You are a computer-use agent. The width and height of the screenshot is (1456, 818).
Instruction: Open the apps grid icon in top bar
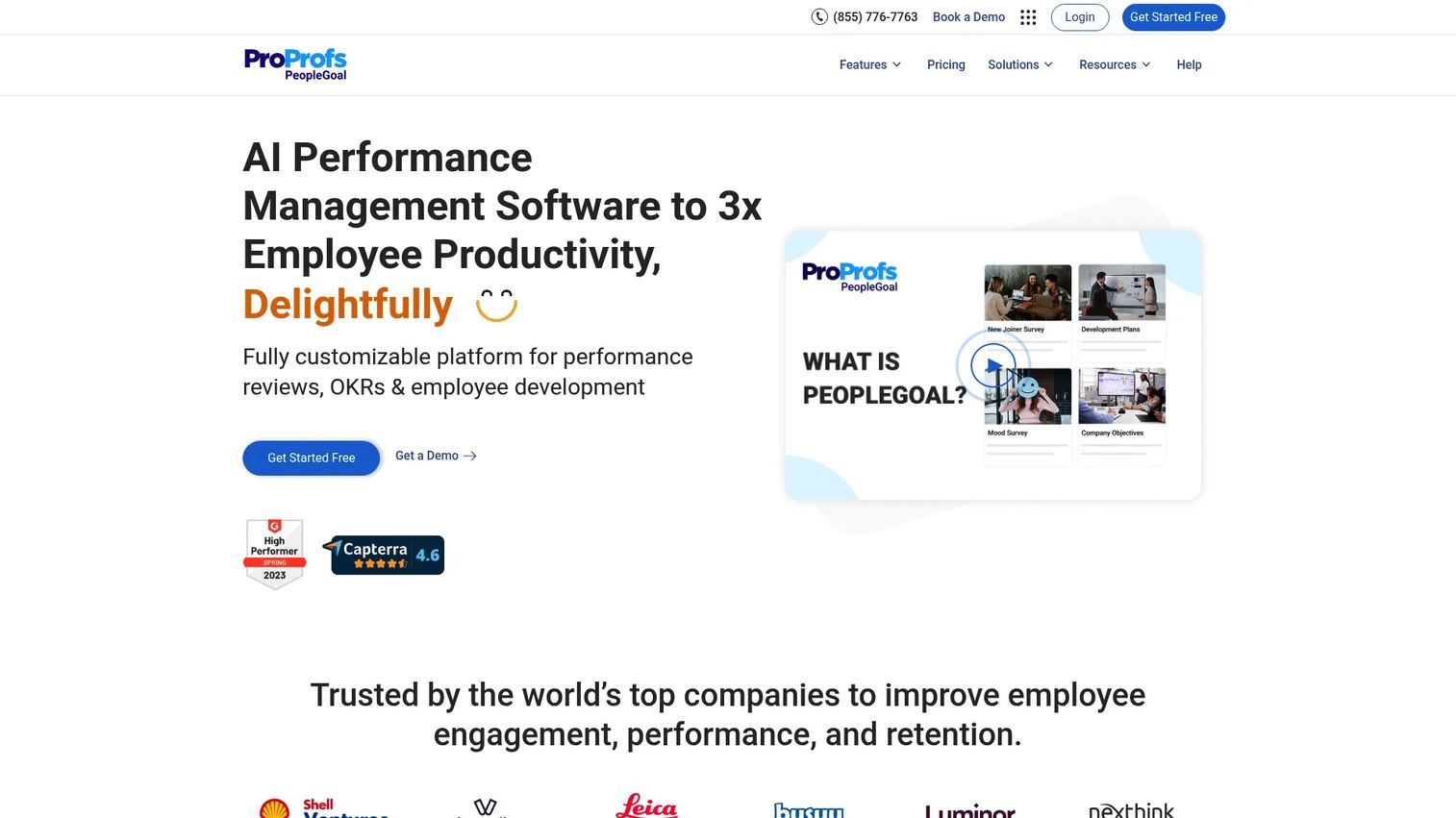click(x=1028, y=17)
